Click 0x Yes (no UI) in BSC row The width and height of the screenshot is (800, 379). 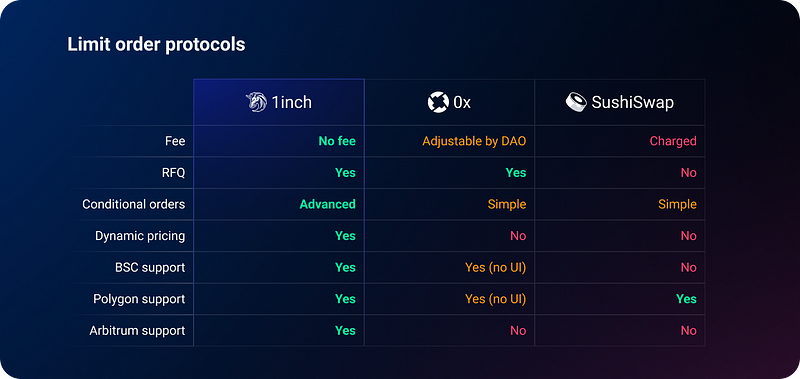pyautogui.click(x=495, y=268)
